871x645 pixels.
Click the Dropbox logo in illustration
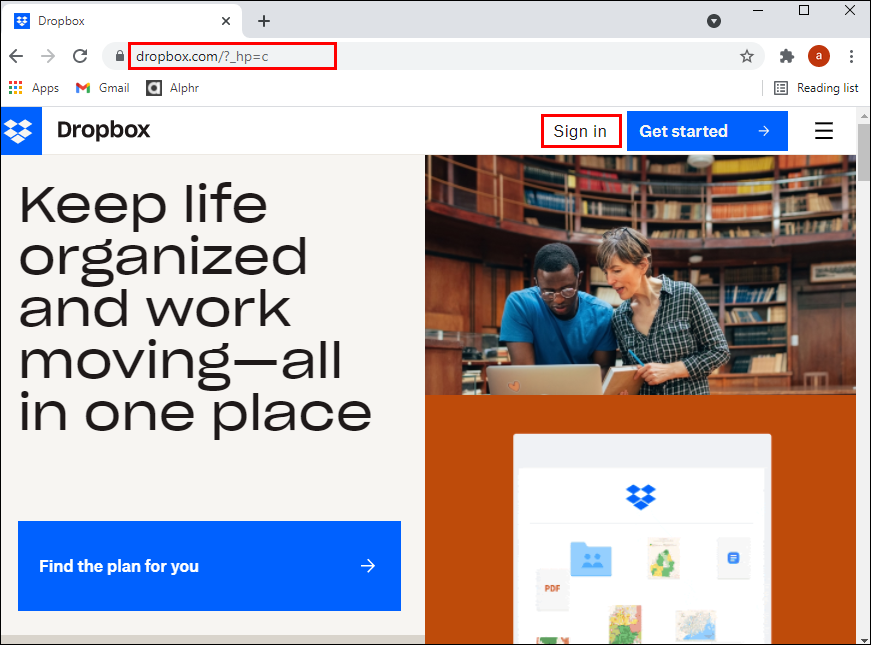tap(640, 497)
